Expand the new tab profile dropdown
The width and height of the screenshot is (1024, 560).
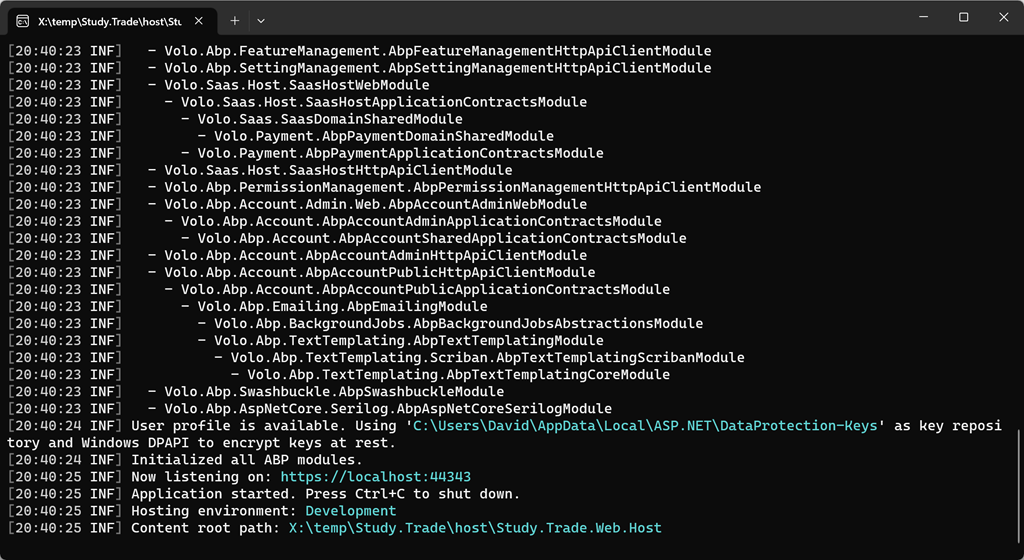(x=261, y=20)
